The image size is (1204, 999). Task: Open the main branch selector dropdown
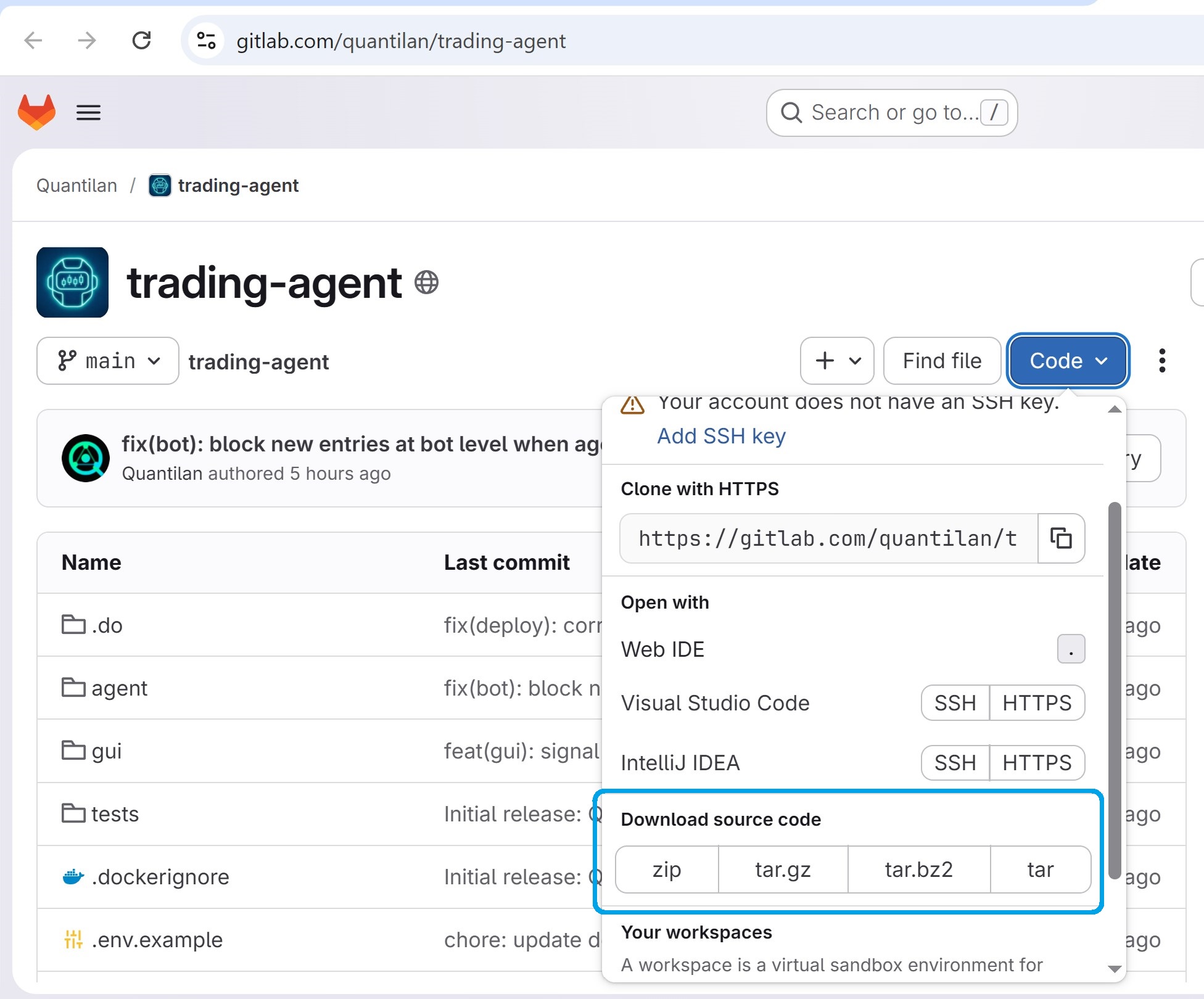pyautogui.click(x=108, y=361)
